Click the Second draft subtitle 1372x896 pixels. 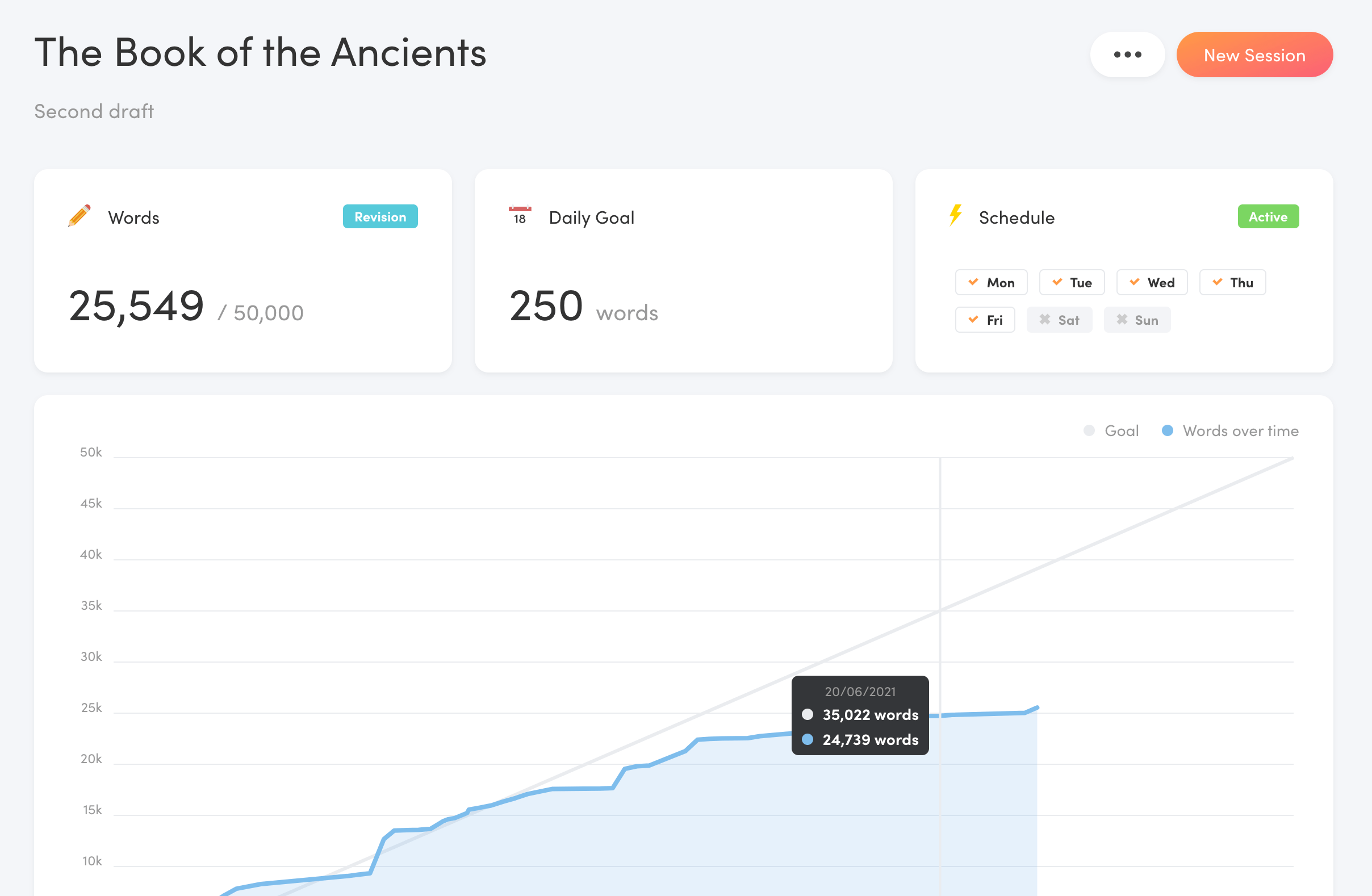point(94,111)
